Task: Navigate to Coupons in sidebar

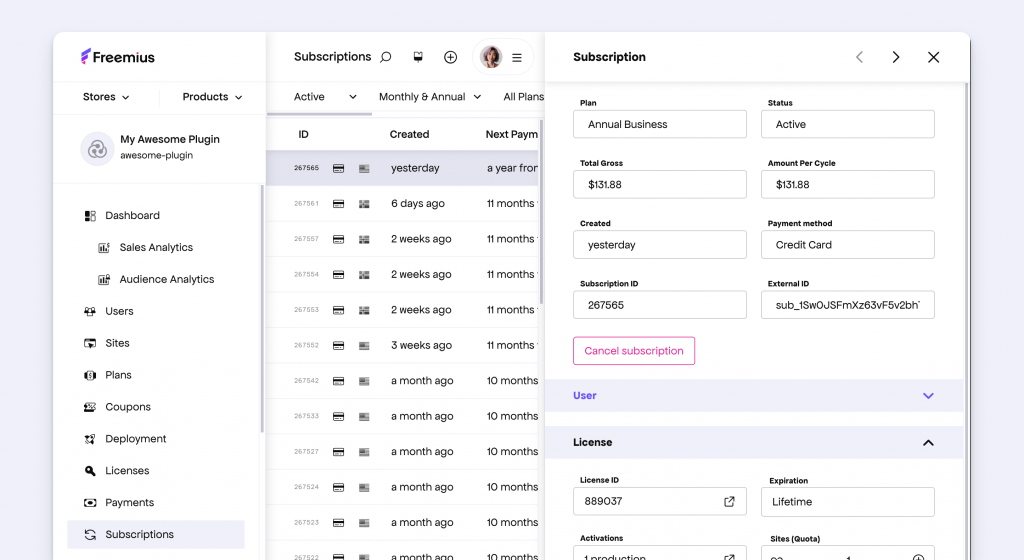Action: click(128, 407)
